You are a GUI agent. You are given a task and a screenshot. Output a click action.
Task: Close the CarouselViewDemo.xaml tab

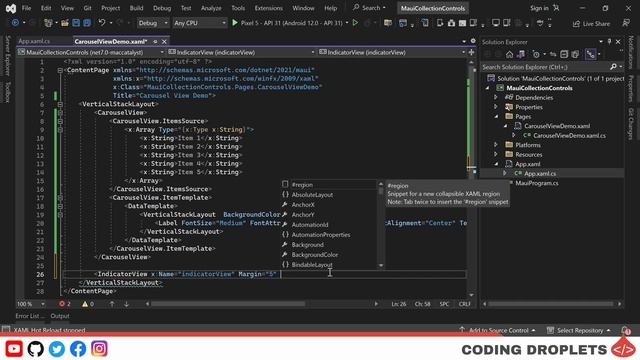point(164,42)
